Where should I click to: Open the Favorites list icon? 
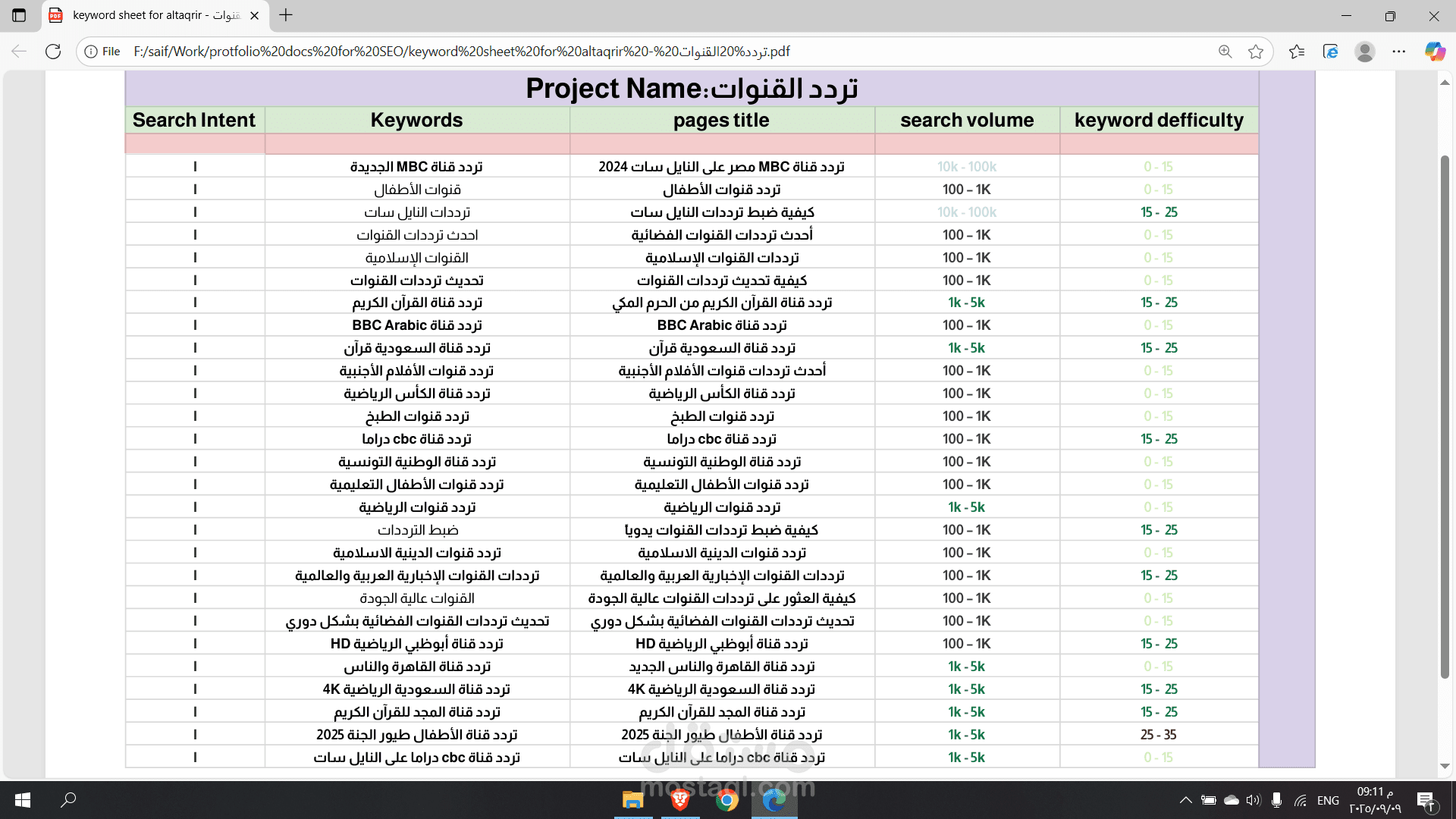1297,52
